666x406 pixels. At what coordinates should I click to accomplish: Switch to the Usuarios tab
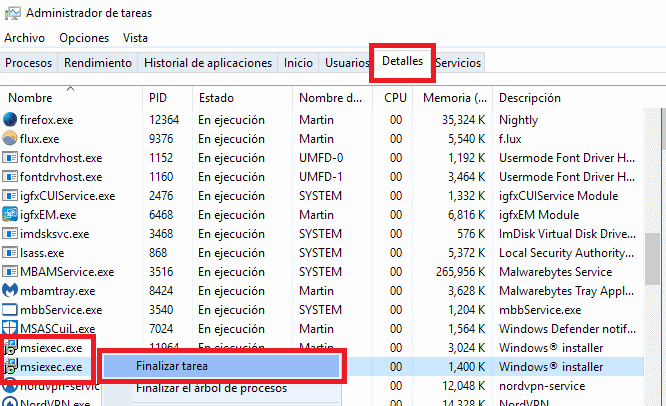coord(347,63)
